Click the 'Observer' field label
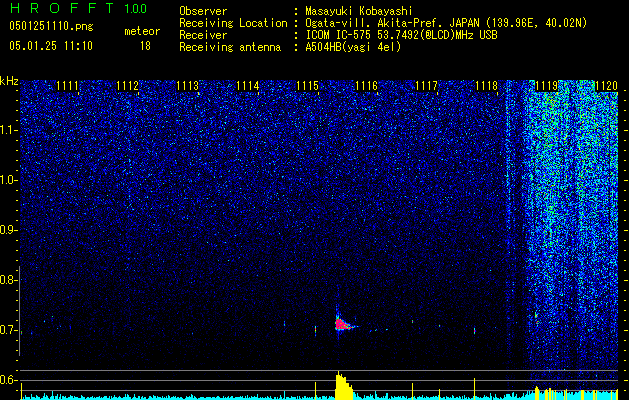Screen dimensions: 629x400 (x=203, y=11)
